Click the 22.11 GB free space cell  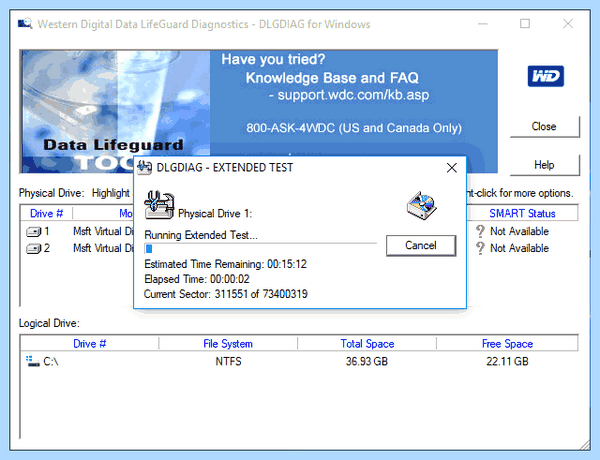507,361
